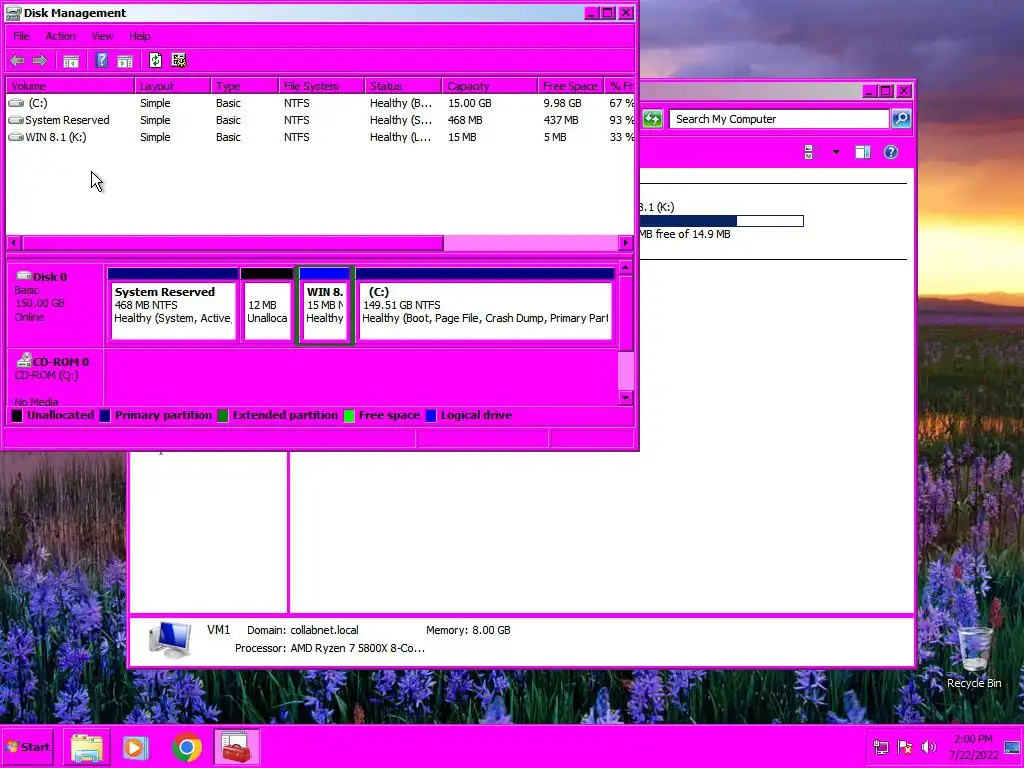Image resolution: width=1024 pixels, height=768 pixels.
Task: Open the File menu
Action: point(22,36)
